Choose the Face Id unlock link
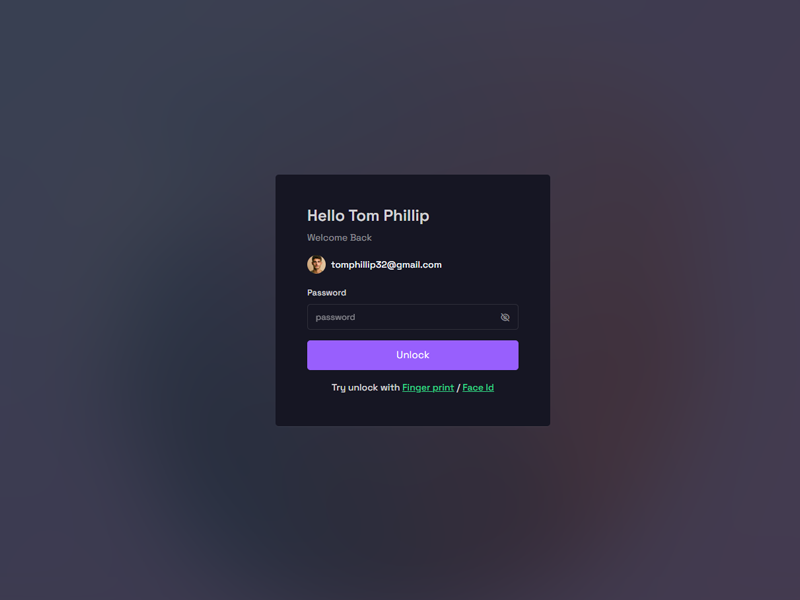The width and height of the screenshot is (800, 600). (478, 388)
